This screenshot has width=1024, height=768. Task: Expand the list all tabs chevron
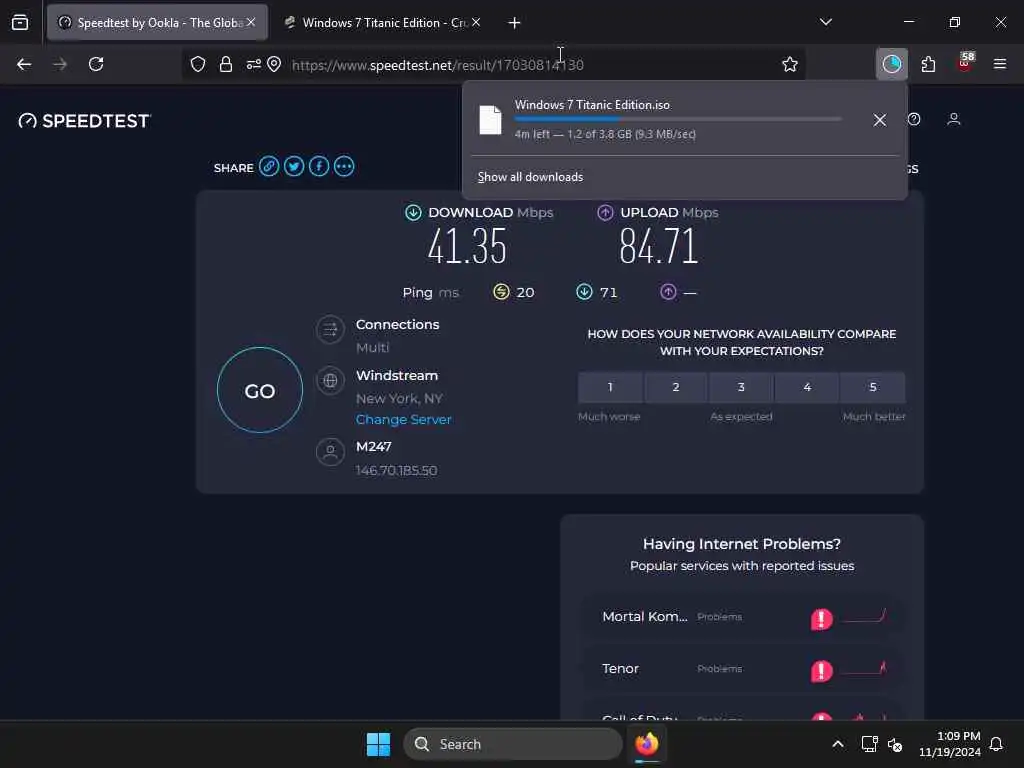[x=826, y=22]
